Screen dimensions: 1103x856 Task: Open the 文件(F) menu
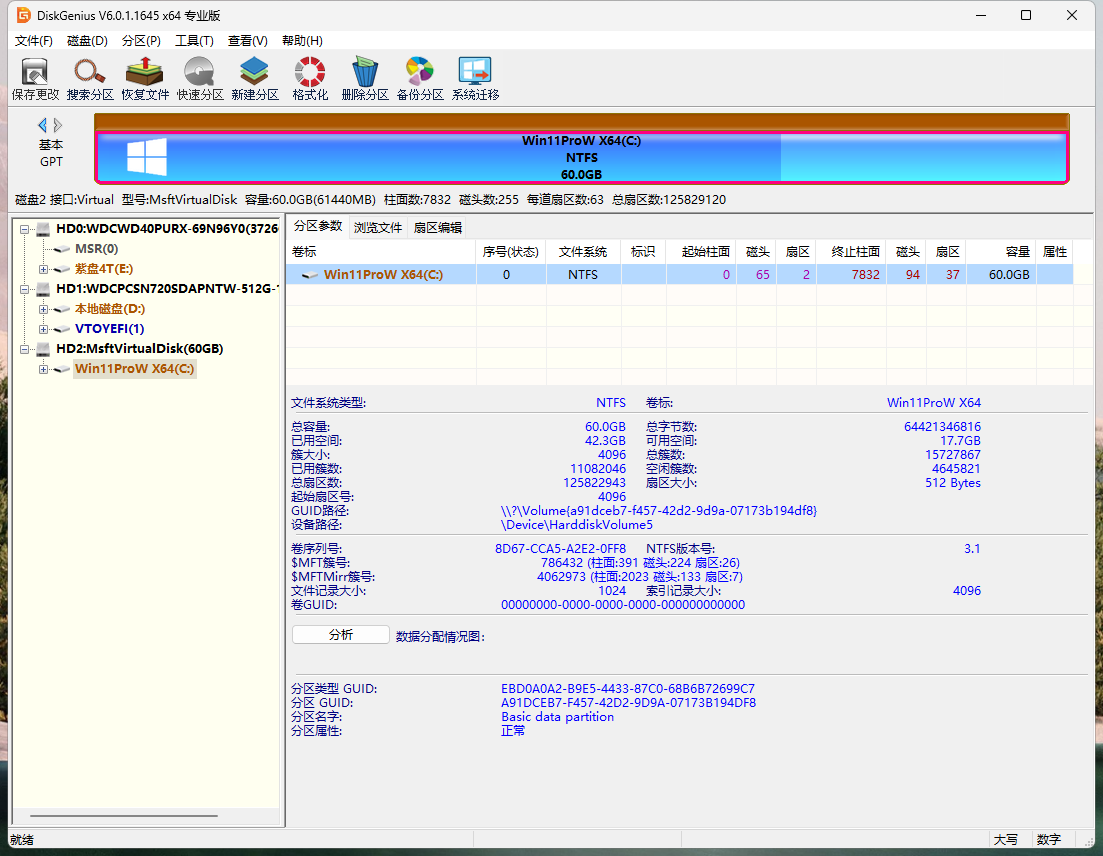[34, 41]
